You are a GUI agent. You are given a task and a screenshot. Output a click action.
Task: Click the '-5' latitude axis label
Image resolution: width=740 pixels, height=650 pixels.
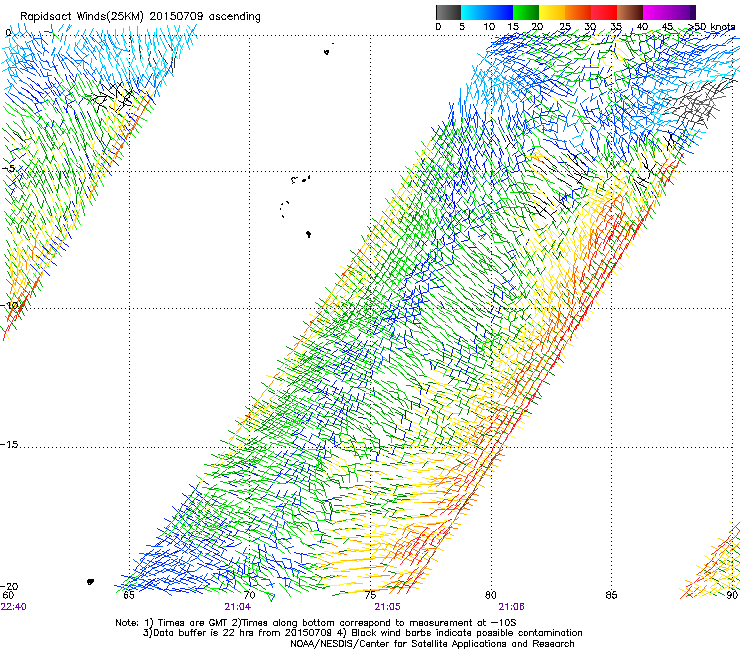[8, 169]
